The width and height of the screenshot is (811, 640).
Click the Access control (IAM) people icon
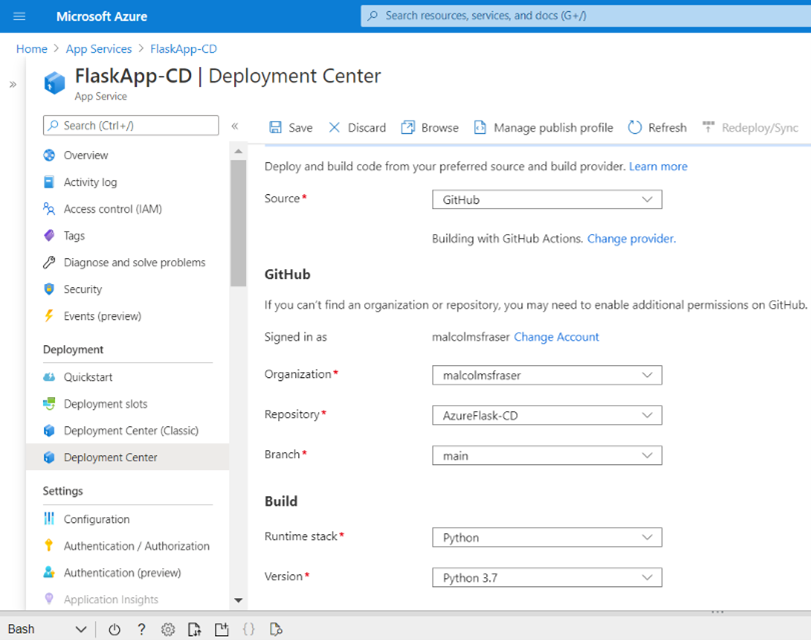(x=49, y=209)
